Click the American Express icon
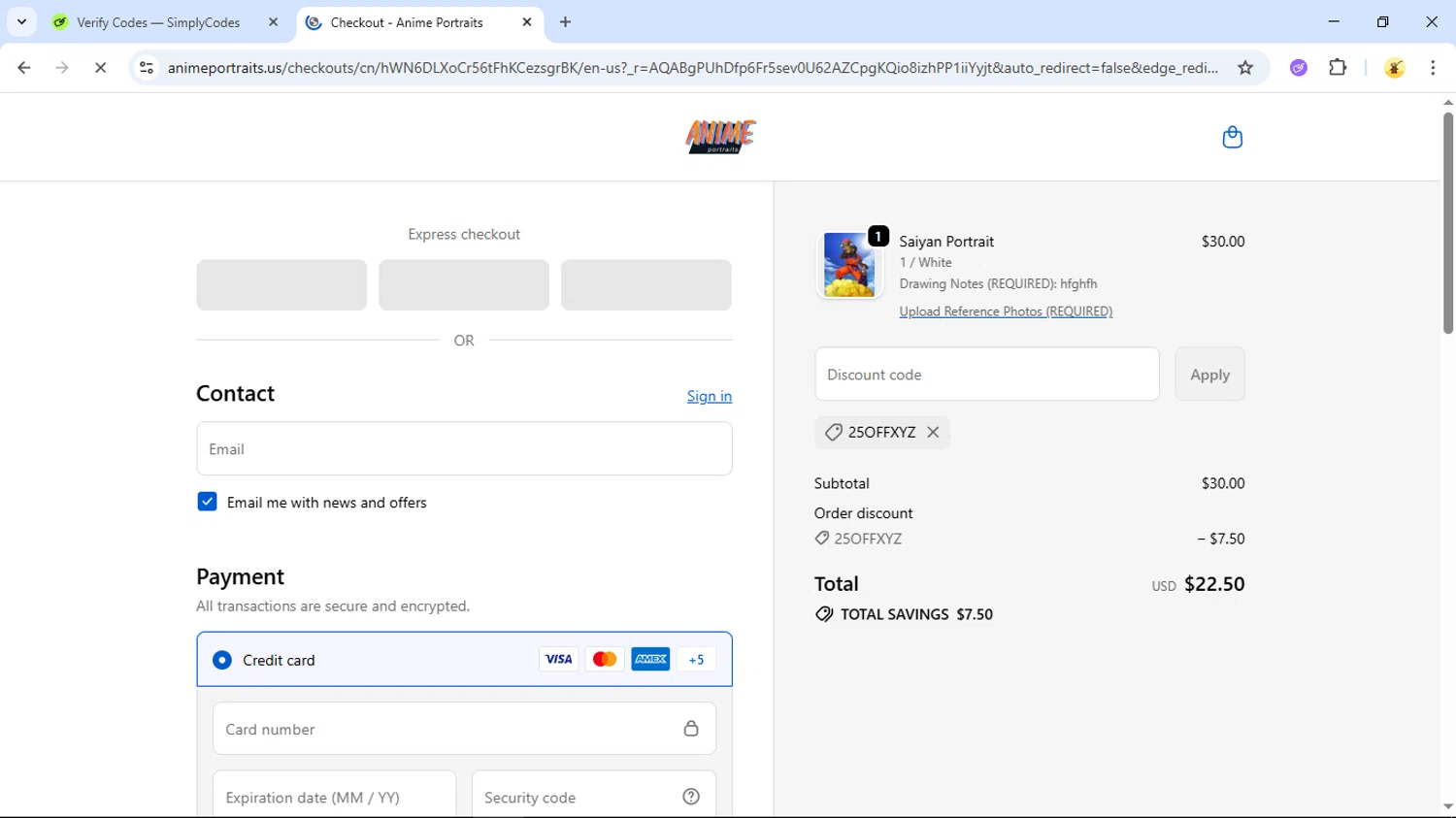Image resolution: width=1456 pixels, height=818 pixels. [x=650, y=660]
